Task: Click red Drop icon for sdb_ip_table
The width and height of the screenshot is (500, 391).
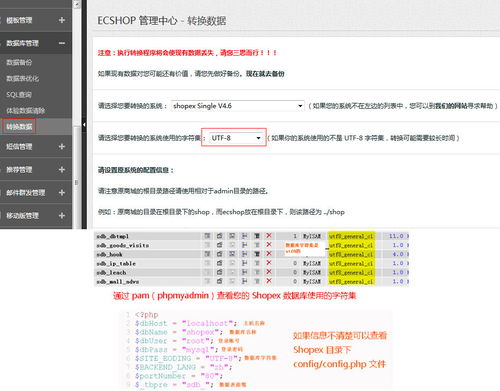Action: coord(269,263)
